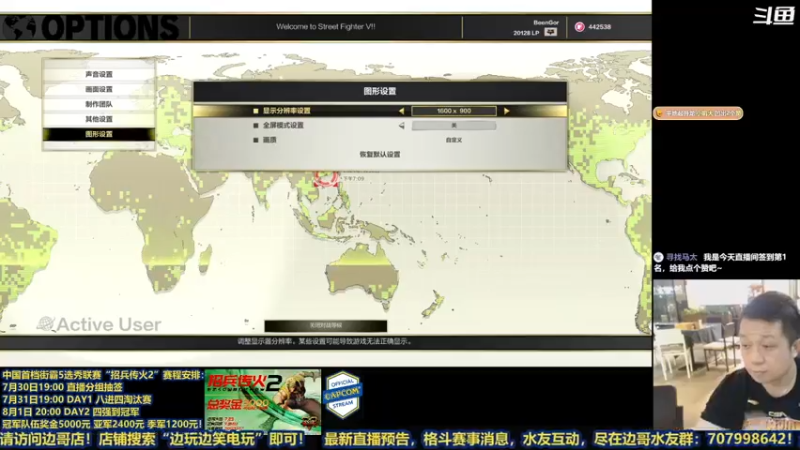Click the 寻找马太 chat username
This screenshot has height=450, width=800.
click(x=681, y=258)
